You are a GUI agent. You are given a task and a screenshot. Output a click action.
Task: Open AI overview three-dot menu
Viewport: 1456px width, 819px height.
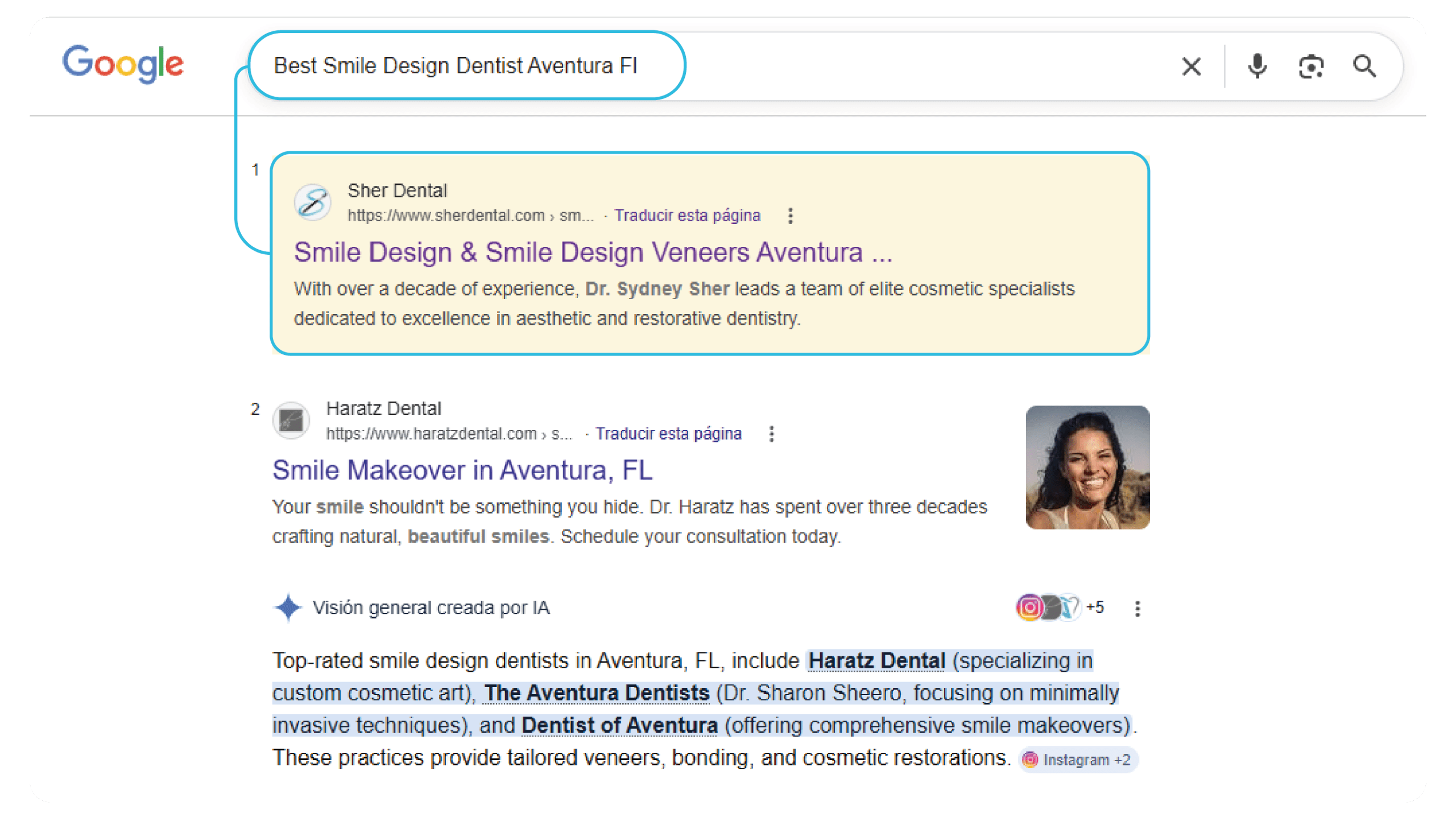1137,609
